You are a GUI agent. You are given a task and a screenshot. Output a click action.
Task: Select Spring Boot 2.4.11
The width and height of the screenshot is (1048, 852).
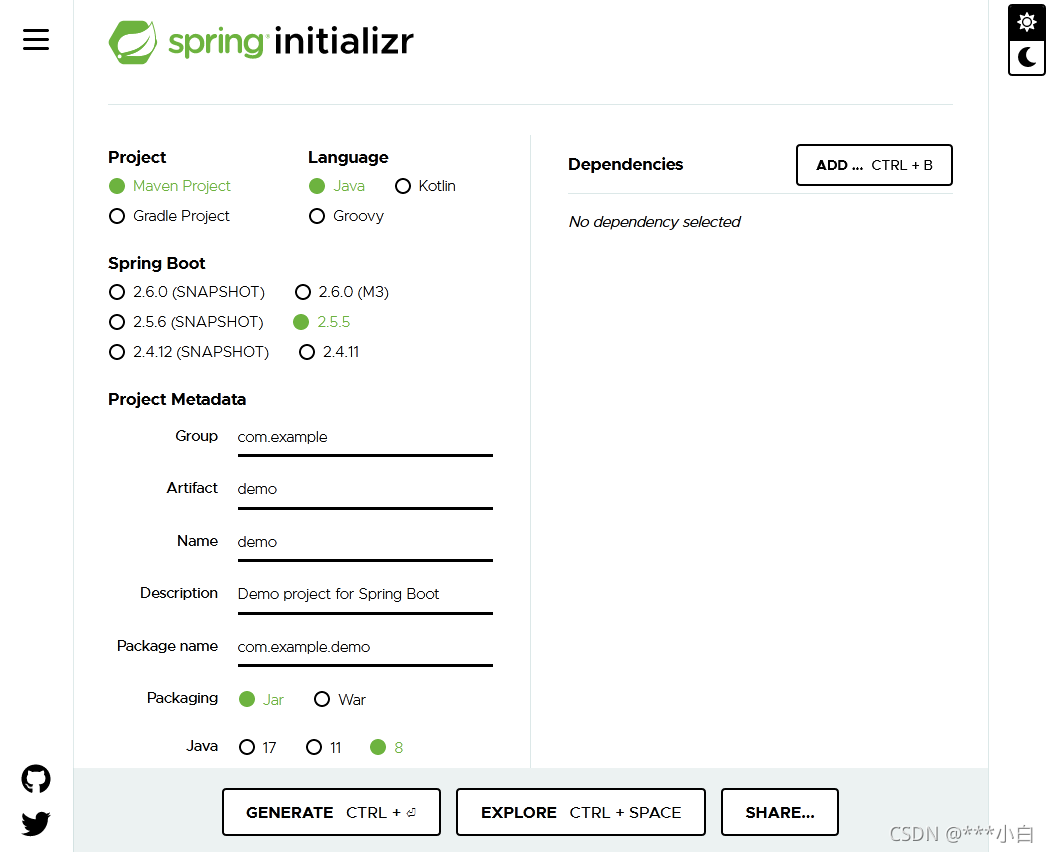click(329, 352)
